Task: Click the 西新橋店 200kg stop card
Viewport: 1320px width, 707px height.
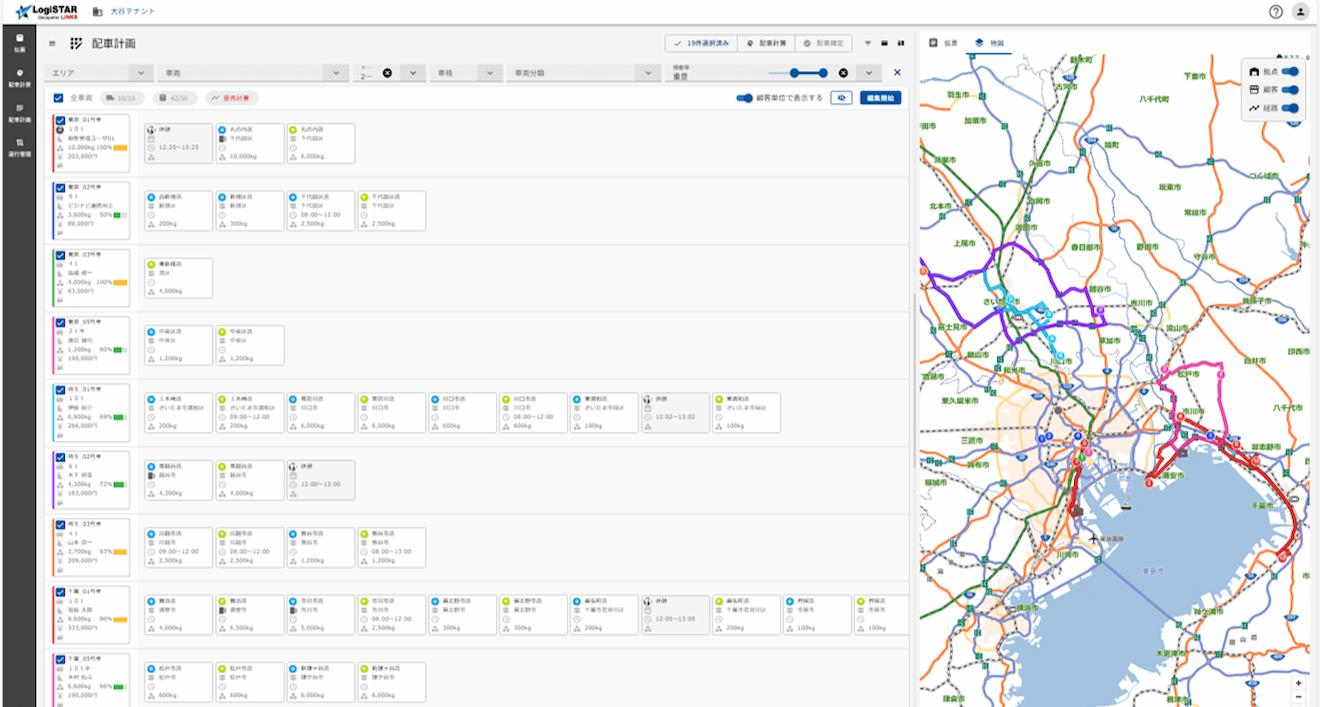Action: [x=179, y=211]
